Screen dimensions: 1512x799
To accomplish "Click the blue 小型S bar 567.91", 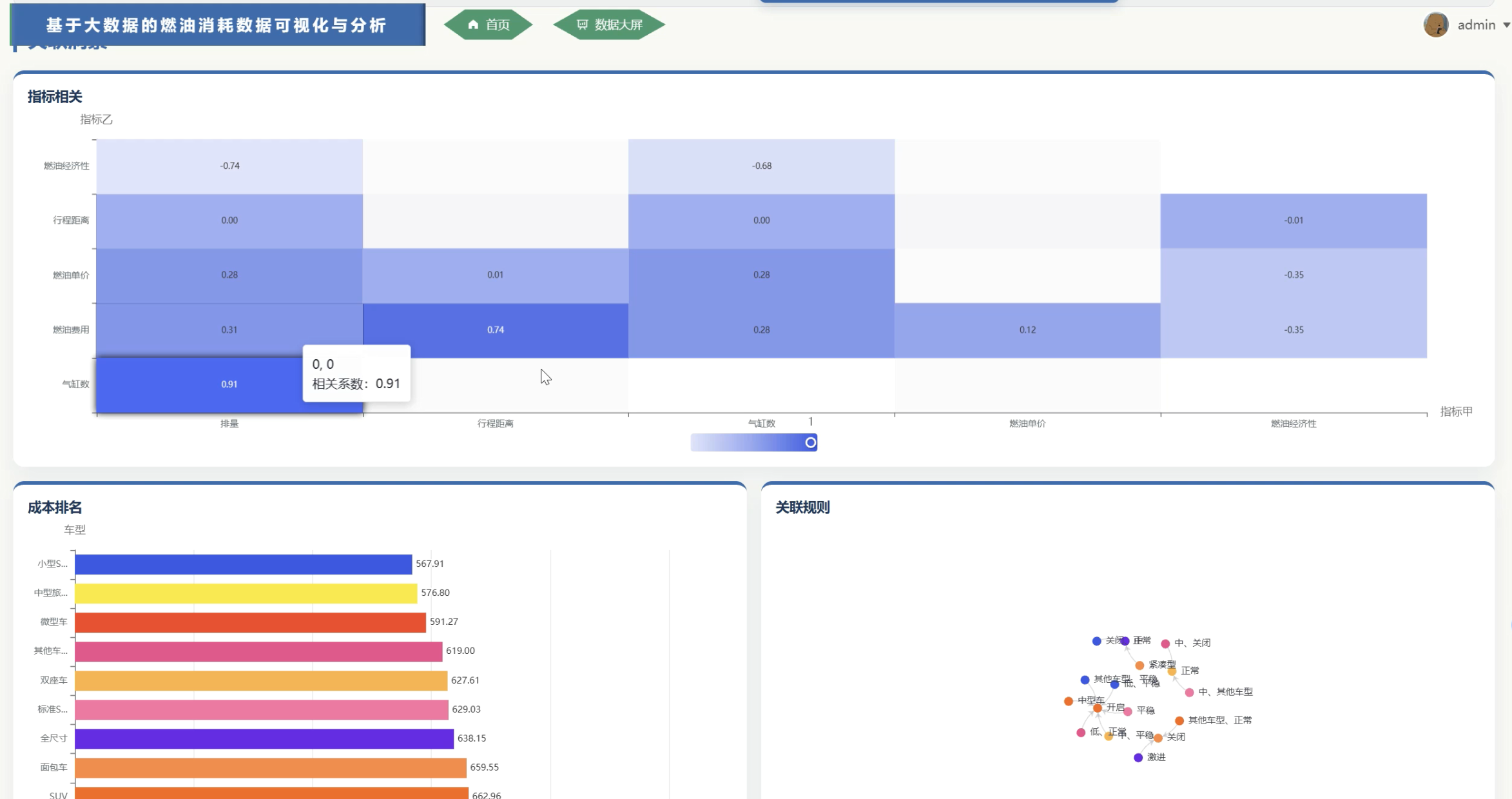I will point(244,564).
